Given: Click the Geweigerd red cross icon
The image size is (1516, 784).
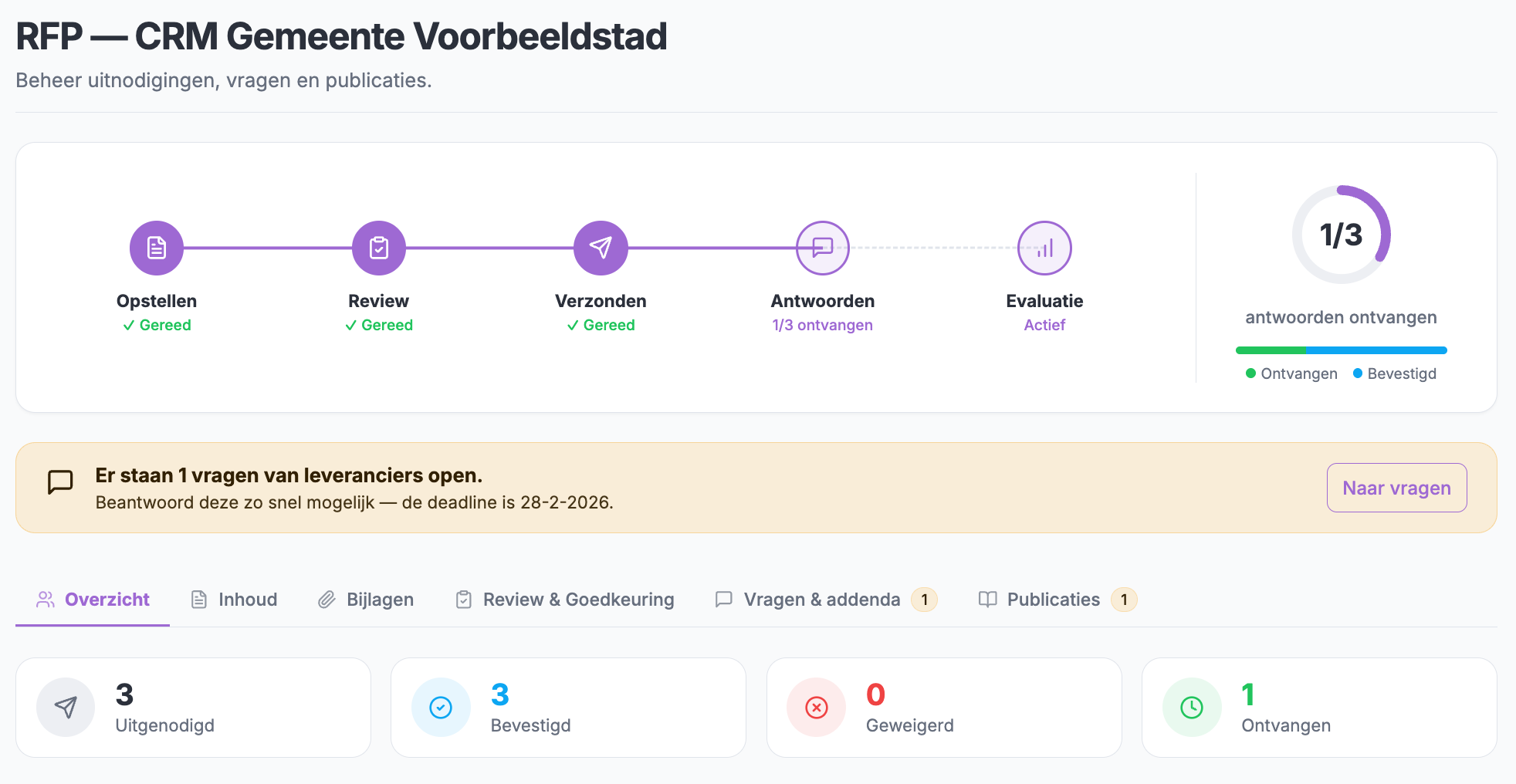Looking at the screenshot, I should [816, 707].
